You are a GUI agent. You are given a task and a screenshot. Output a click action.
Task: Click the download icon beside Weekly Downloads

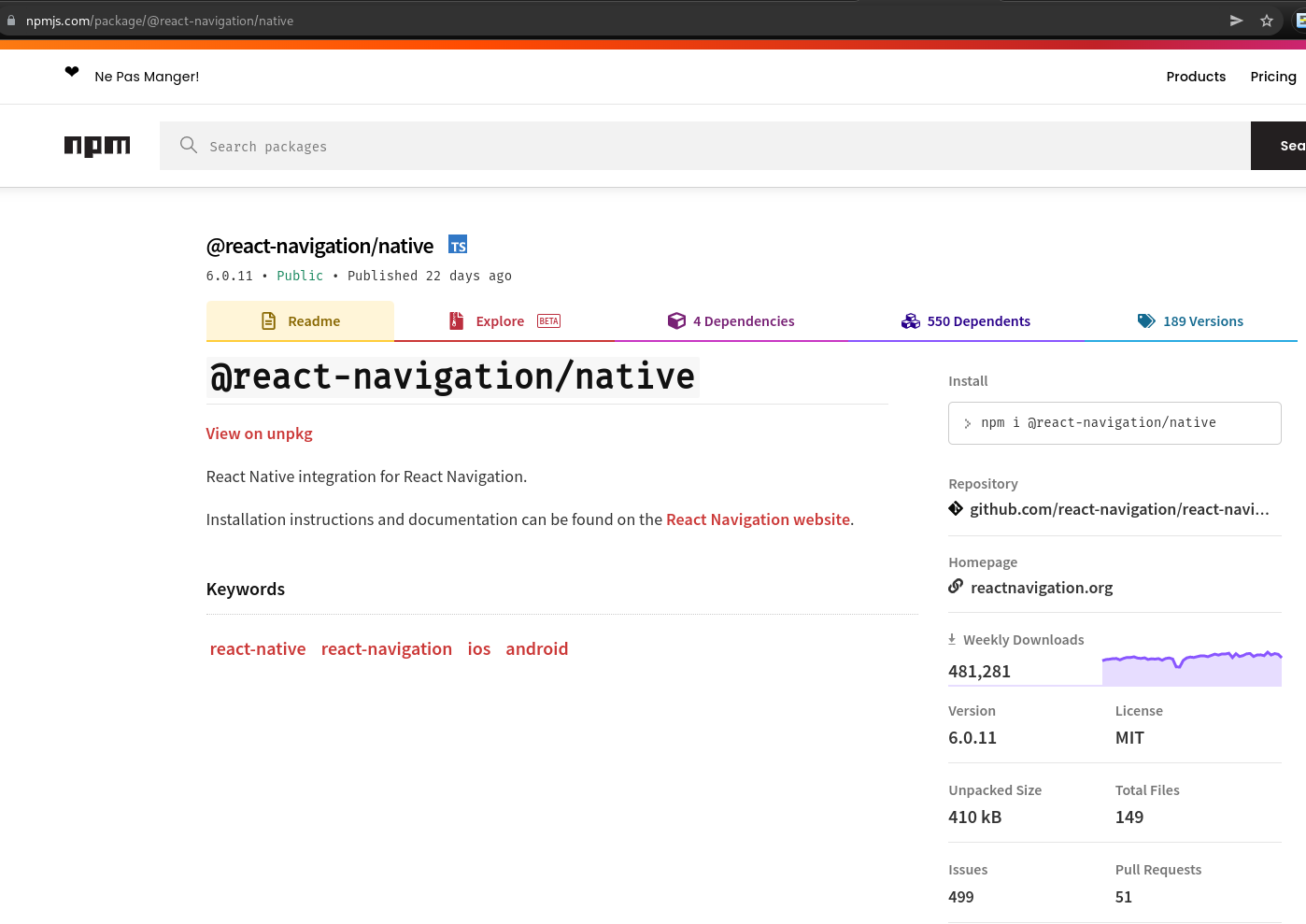[952, 639]
